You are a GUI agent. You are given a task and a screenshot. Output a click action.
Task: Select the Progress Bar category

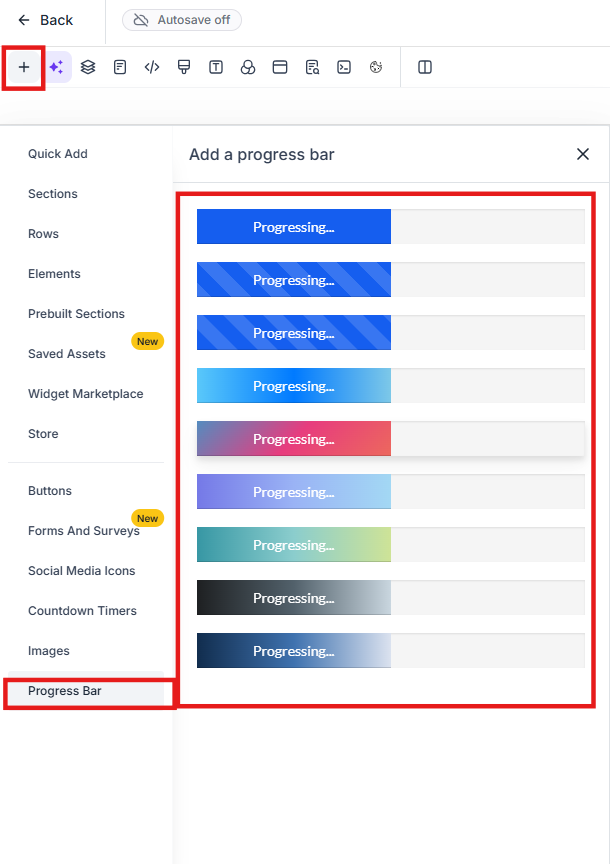[x=65, y=691]
